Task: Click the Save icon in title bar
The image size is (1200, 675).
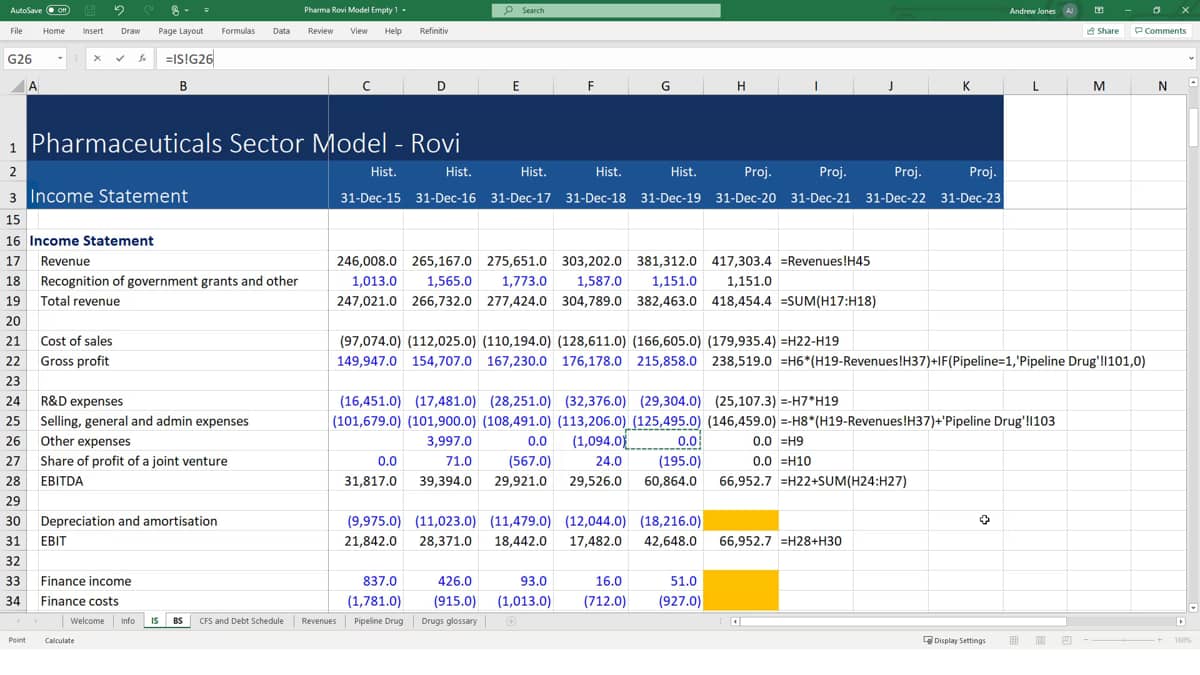Action: (89, 11)
